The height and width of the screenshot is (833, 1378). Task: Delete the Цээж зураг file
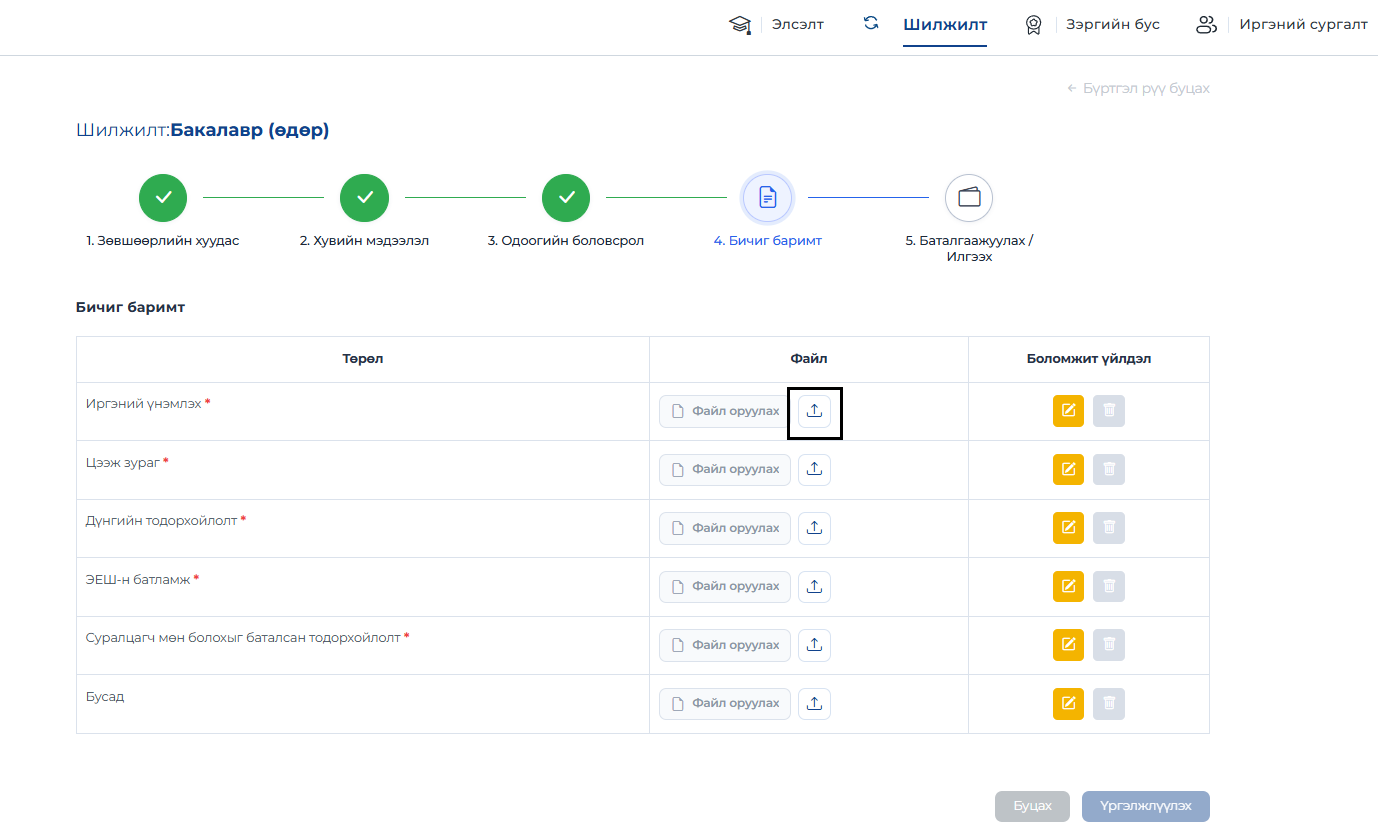point(1109,470)
